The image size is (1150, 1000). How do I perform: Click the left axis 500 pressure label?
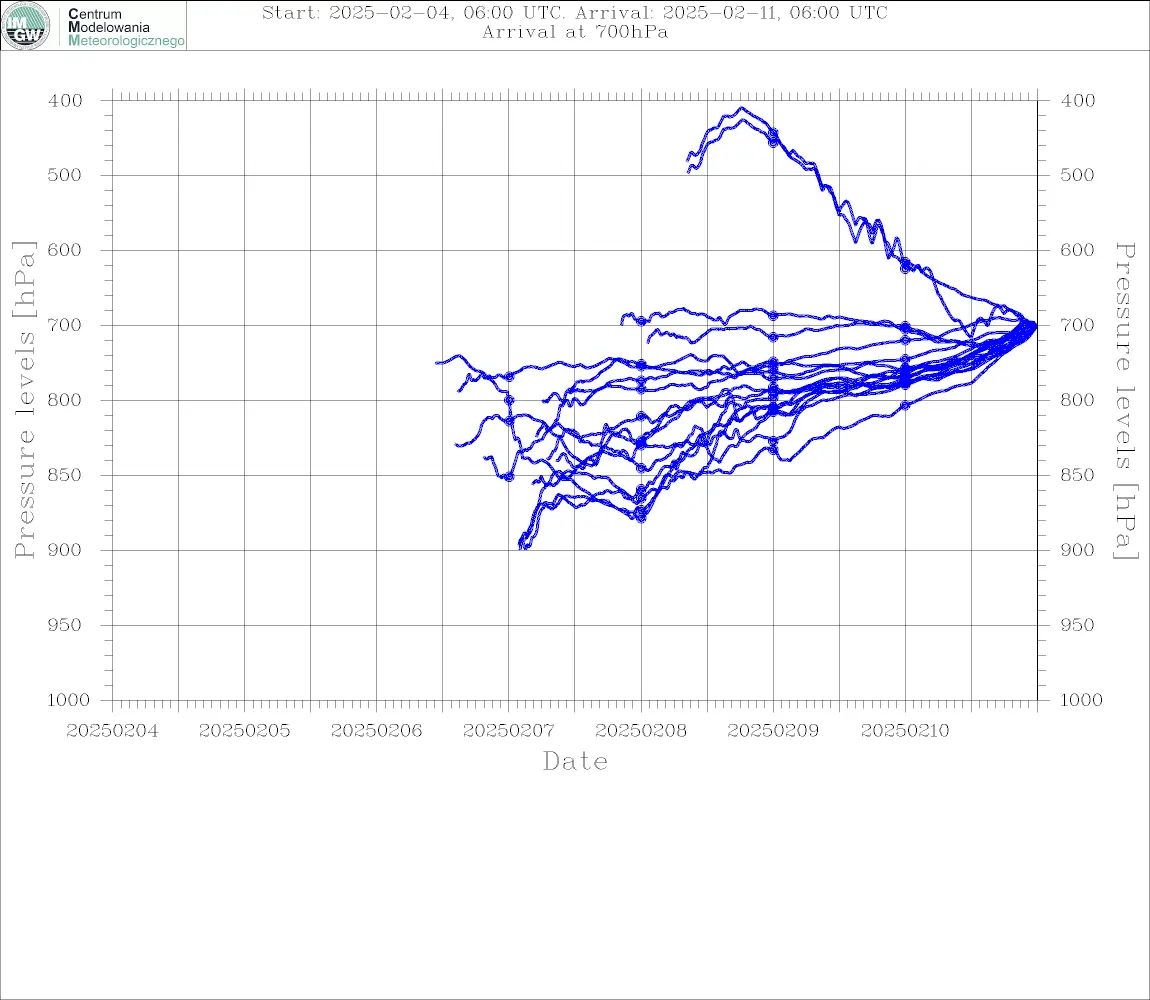[65, 175]
